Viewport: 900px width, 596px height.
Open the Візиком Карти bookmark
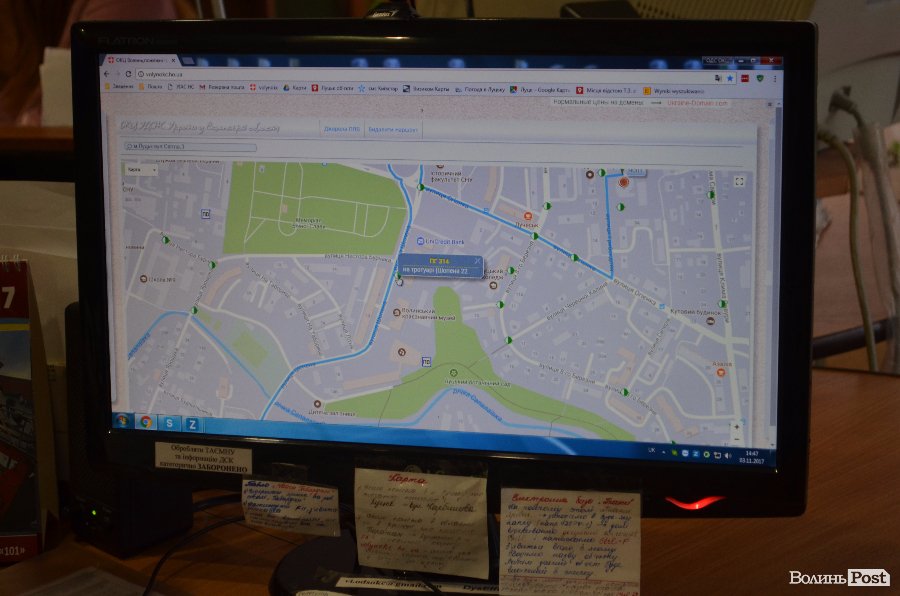coord(428,89)
